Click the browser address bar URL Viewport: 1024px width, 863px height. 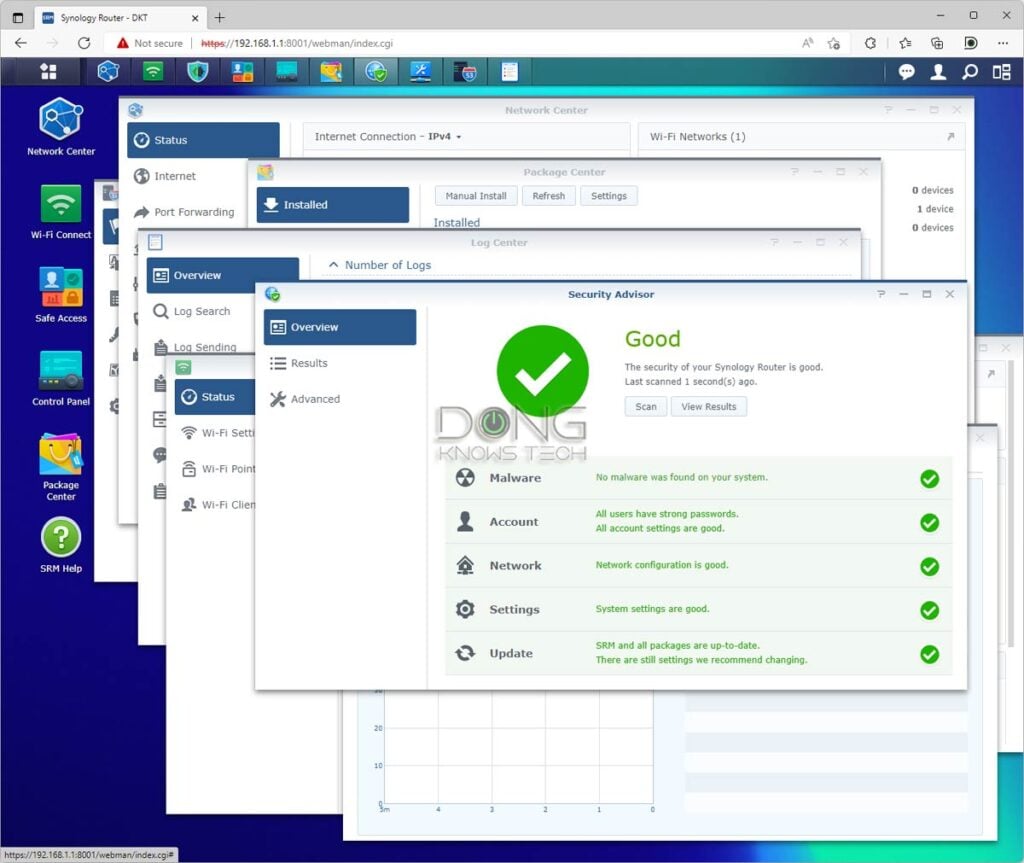(x=297, y=43)
